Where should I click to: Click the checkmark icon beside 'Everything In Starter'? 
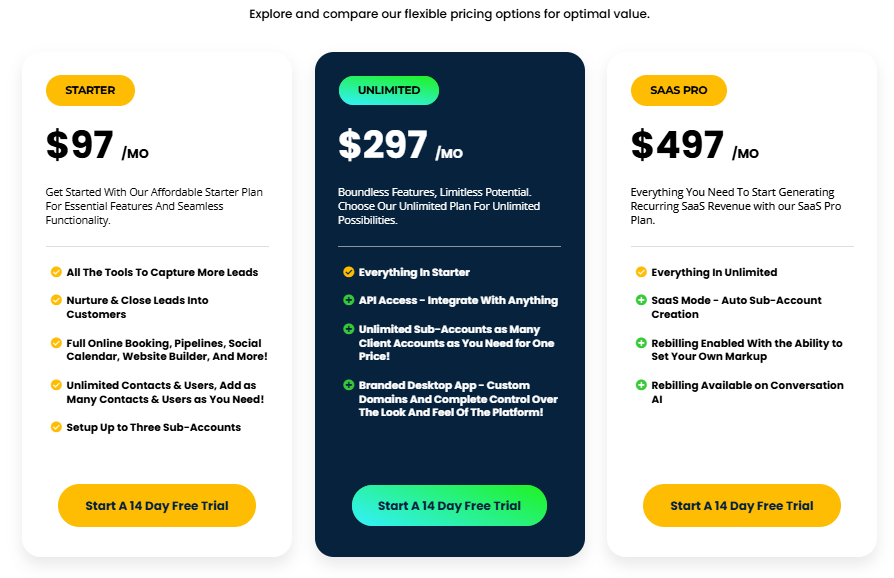(x=349, y=272)
